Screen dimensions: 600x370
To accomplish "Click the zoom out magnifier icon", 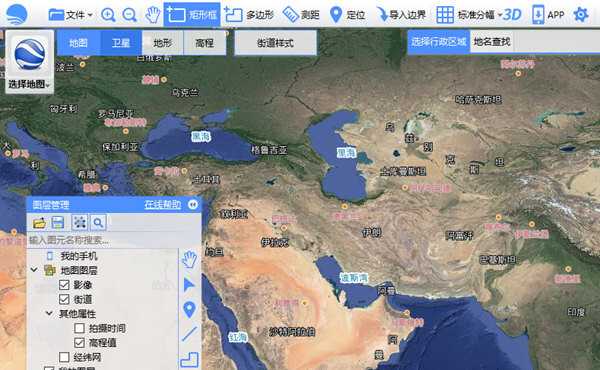I will pos(129,15).
